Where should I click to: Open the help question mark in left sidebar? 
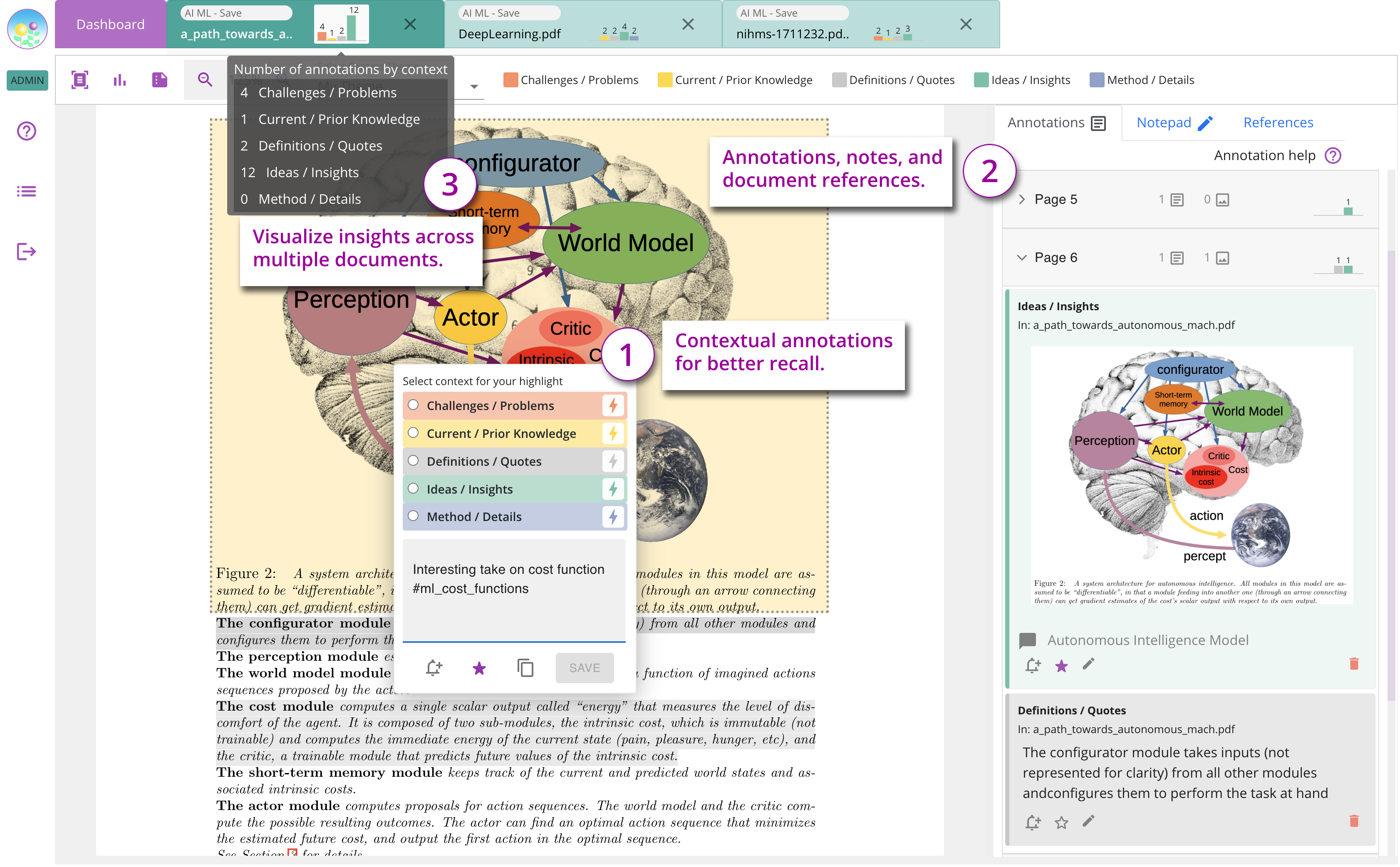pyautogui.click(x=26, y=131)
